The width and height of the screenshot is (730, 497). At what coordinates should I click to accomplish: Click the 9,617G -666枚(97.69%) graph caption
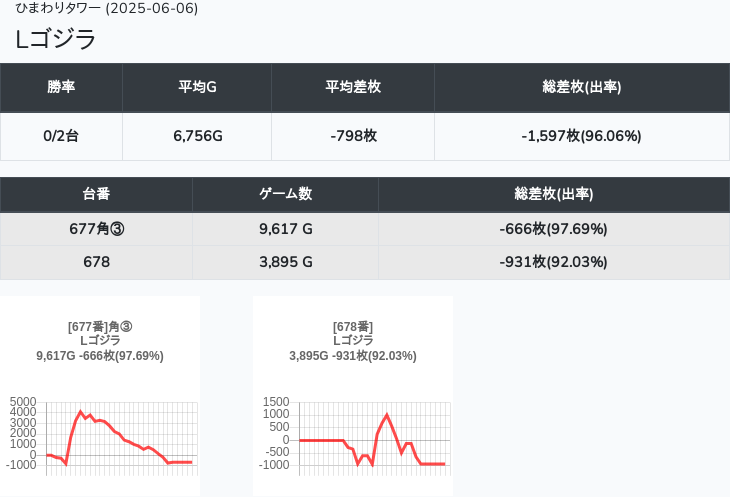pyautogui.click(x=100, y=356)
